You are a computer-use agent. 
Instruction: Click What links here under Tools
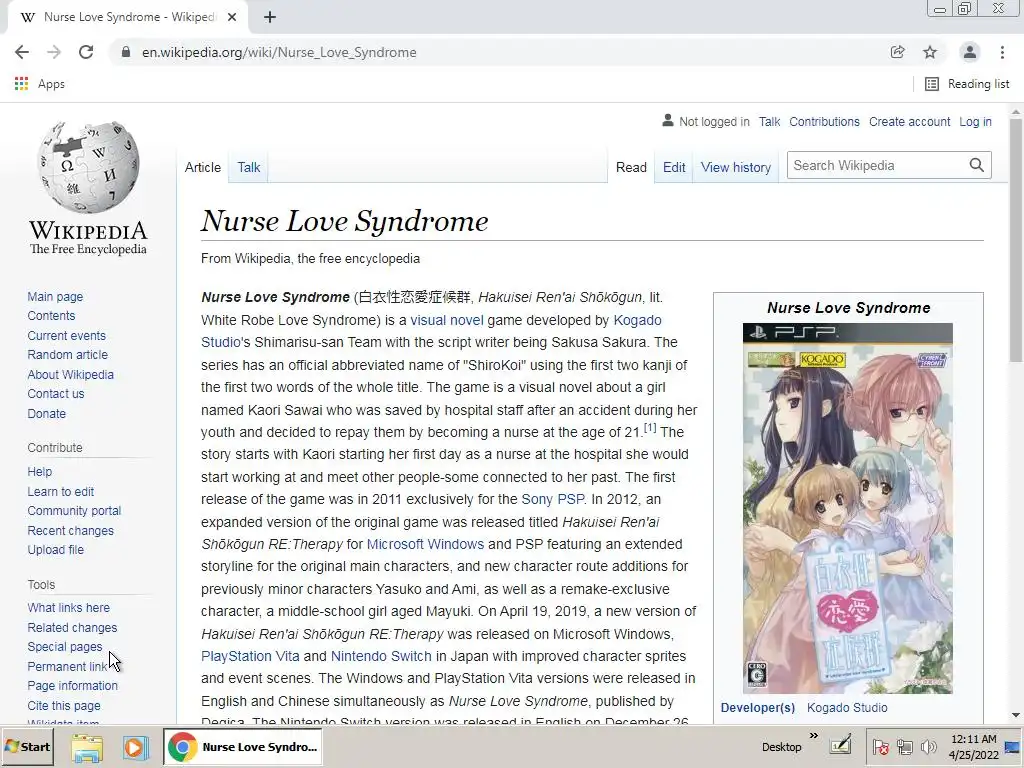(x=69, y=607)
